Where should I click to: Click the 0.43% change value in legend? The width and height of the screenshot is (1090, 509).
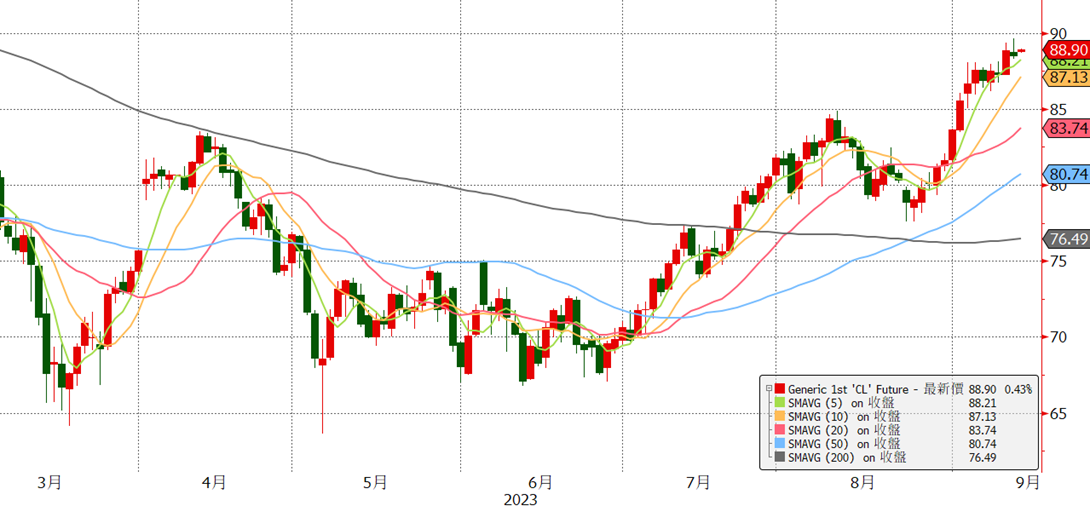coord(1018,388)
